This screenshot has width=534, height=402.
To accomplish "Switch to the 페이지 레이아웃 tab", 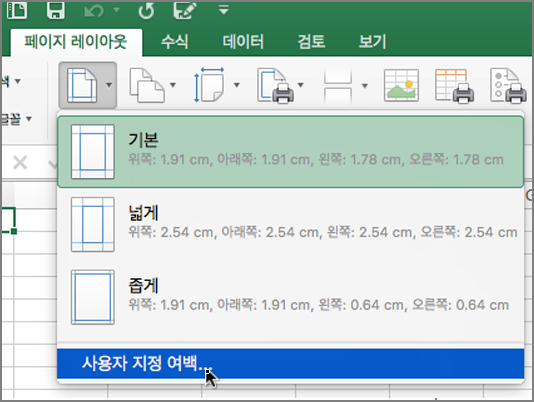I will (76, 42).
